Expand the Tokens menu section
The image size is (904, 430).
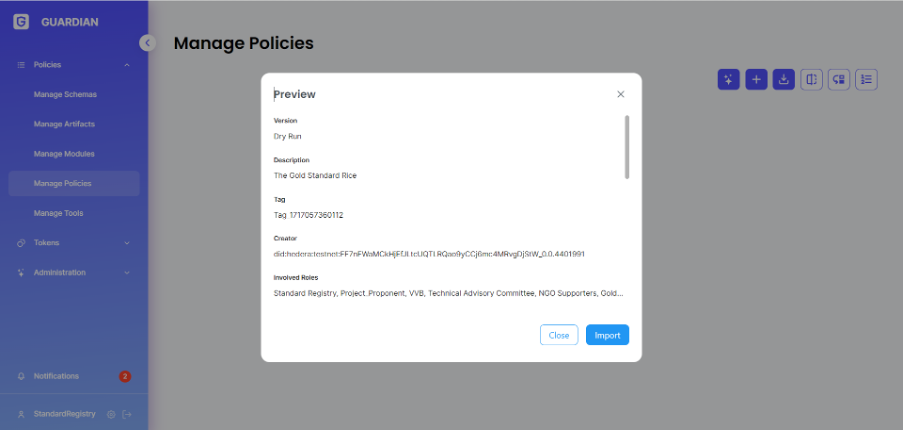click(x=127, y=243)
